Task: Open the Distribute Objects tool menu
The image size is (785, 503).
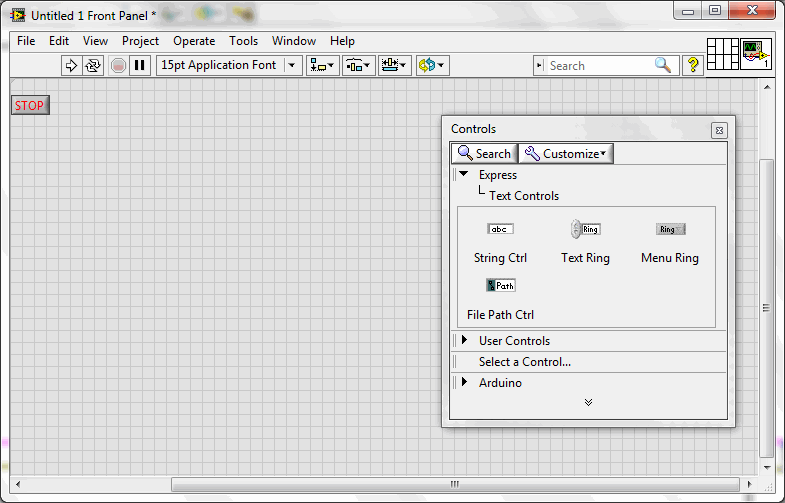Action: (358, 66)
